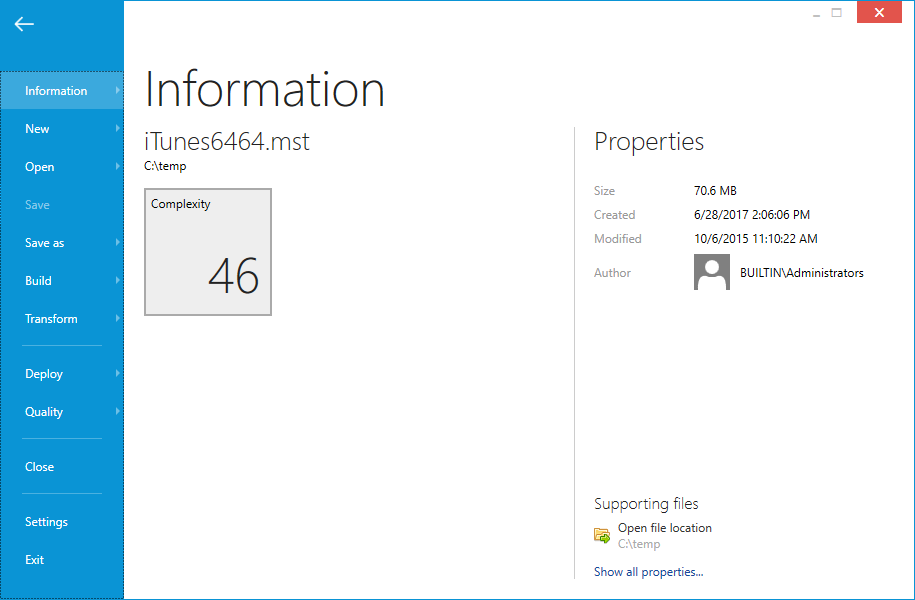This screenshot has height=600, width=915.
Task: Click the folder icon under Supporting files
Action: pos(602,535)
